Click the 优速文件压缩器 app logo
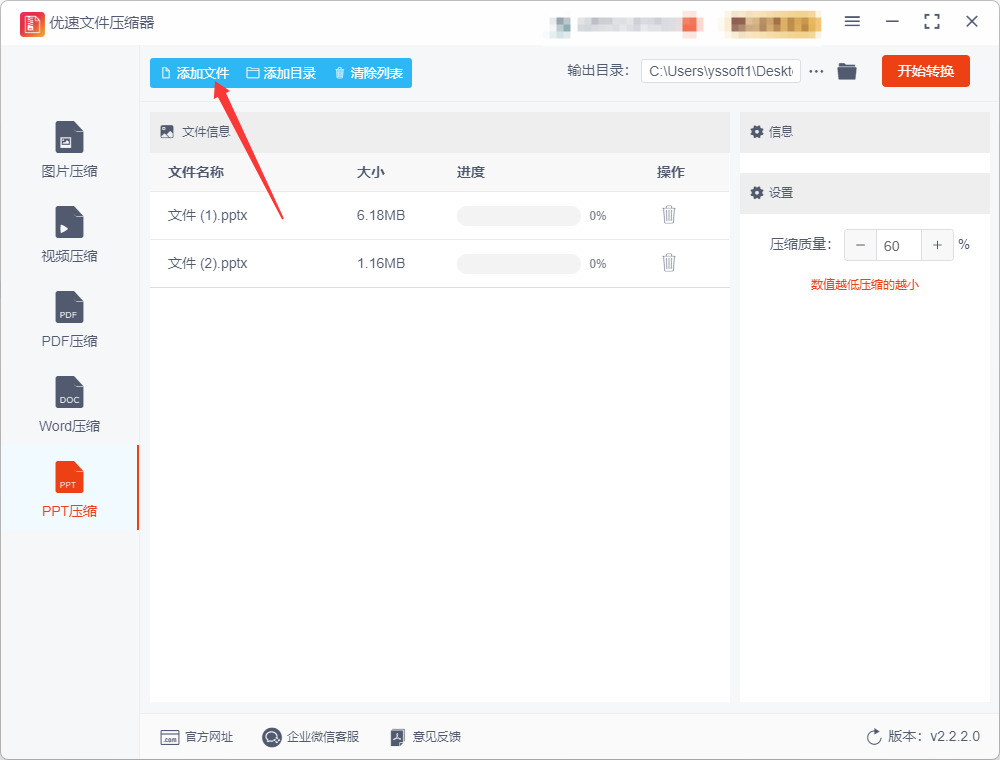This screenshot has width=1000, height=760. point(32,24)
